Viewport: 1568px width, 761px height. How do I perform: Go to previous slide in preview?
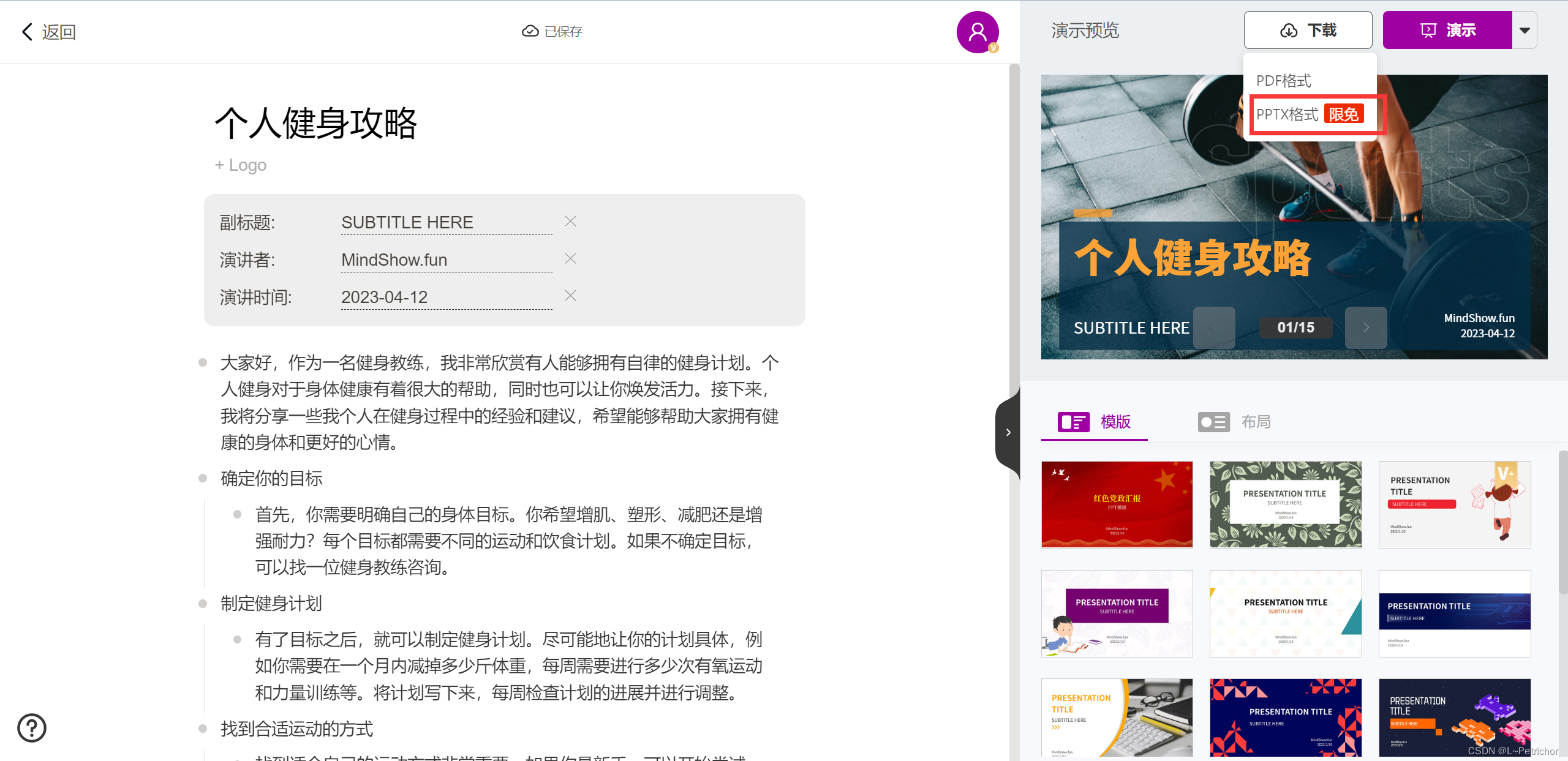click(1213, 328)
